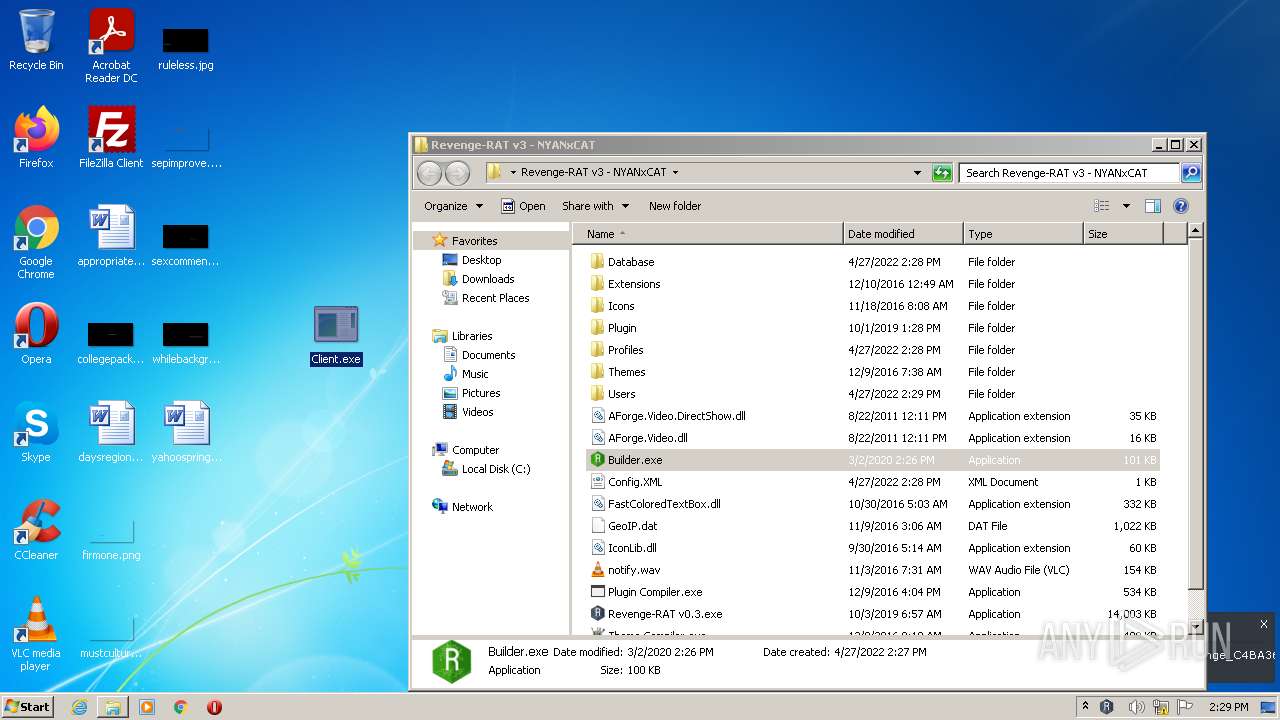Click the Open toolbar button
Screen dimensions: 1280x720
523,206
